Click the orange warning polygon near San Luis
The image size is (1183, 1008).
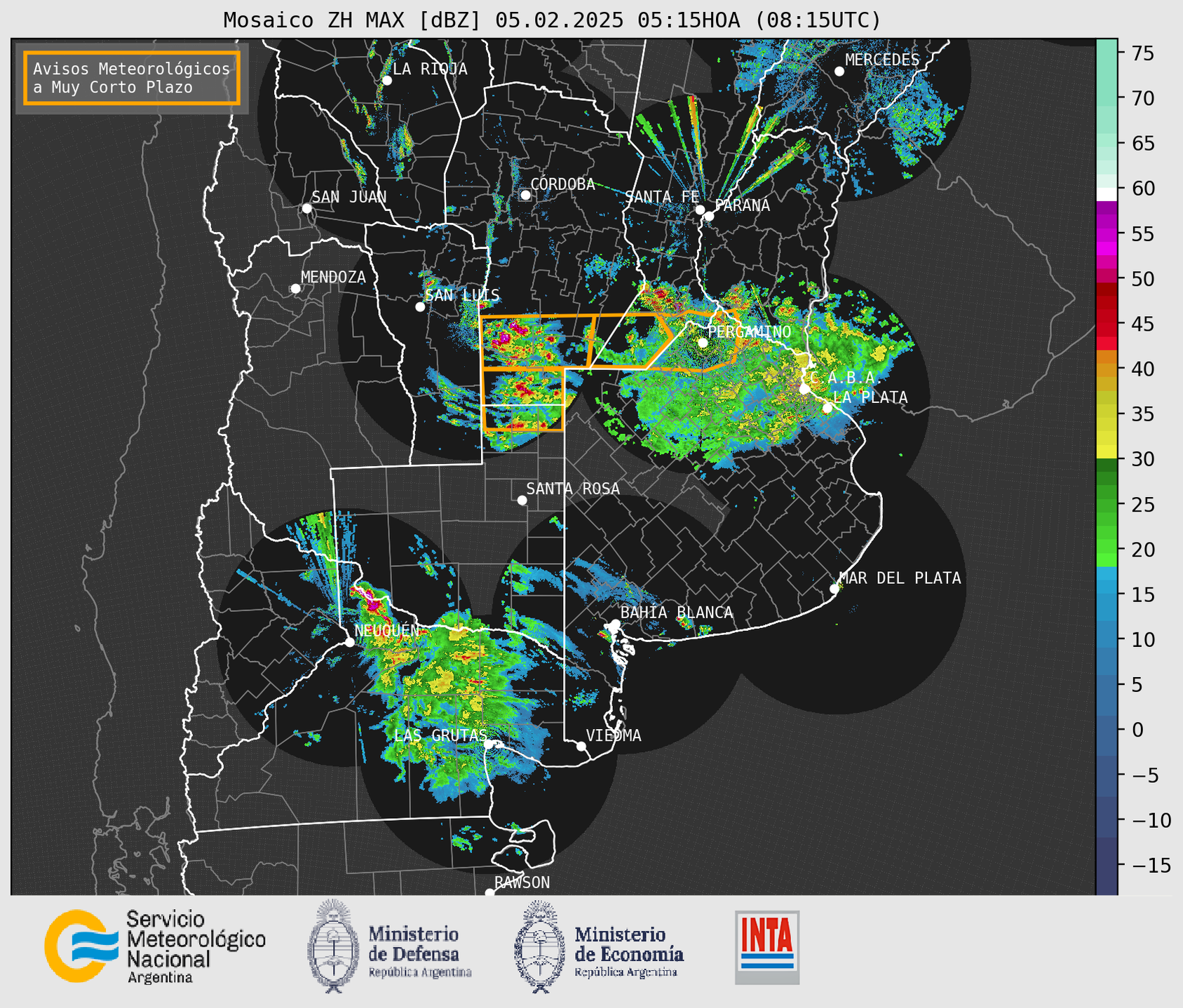tap(536, 342)
